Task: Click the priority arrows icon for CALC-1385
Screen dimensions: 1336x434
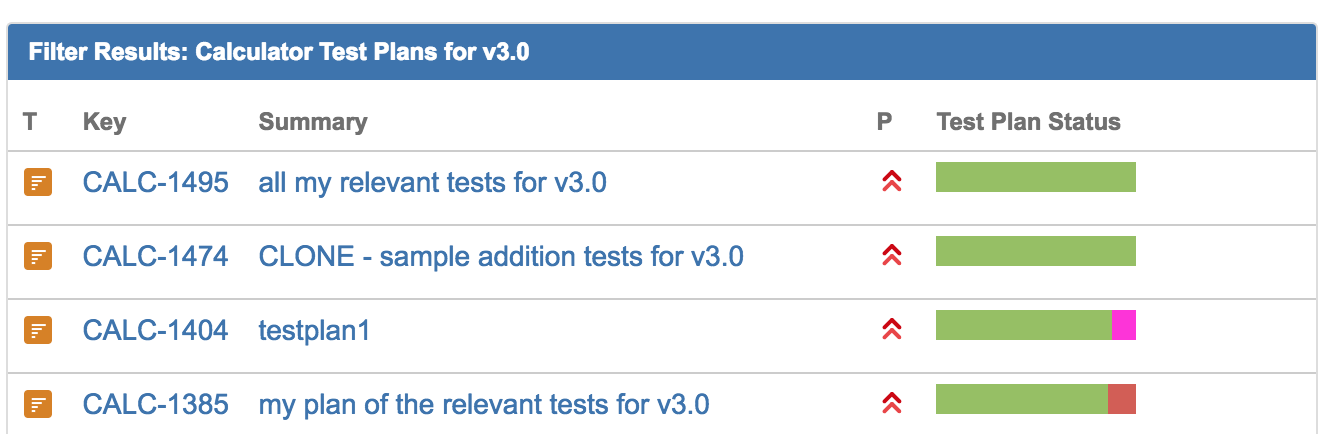Action: [x=891, y=403]
